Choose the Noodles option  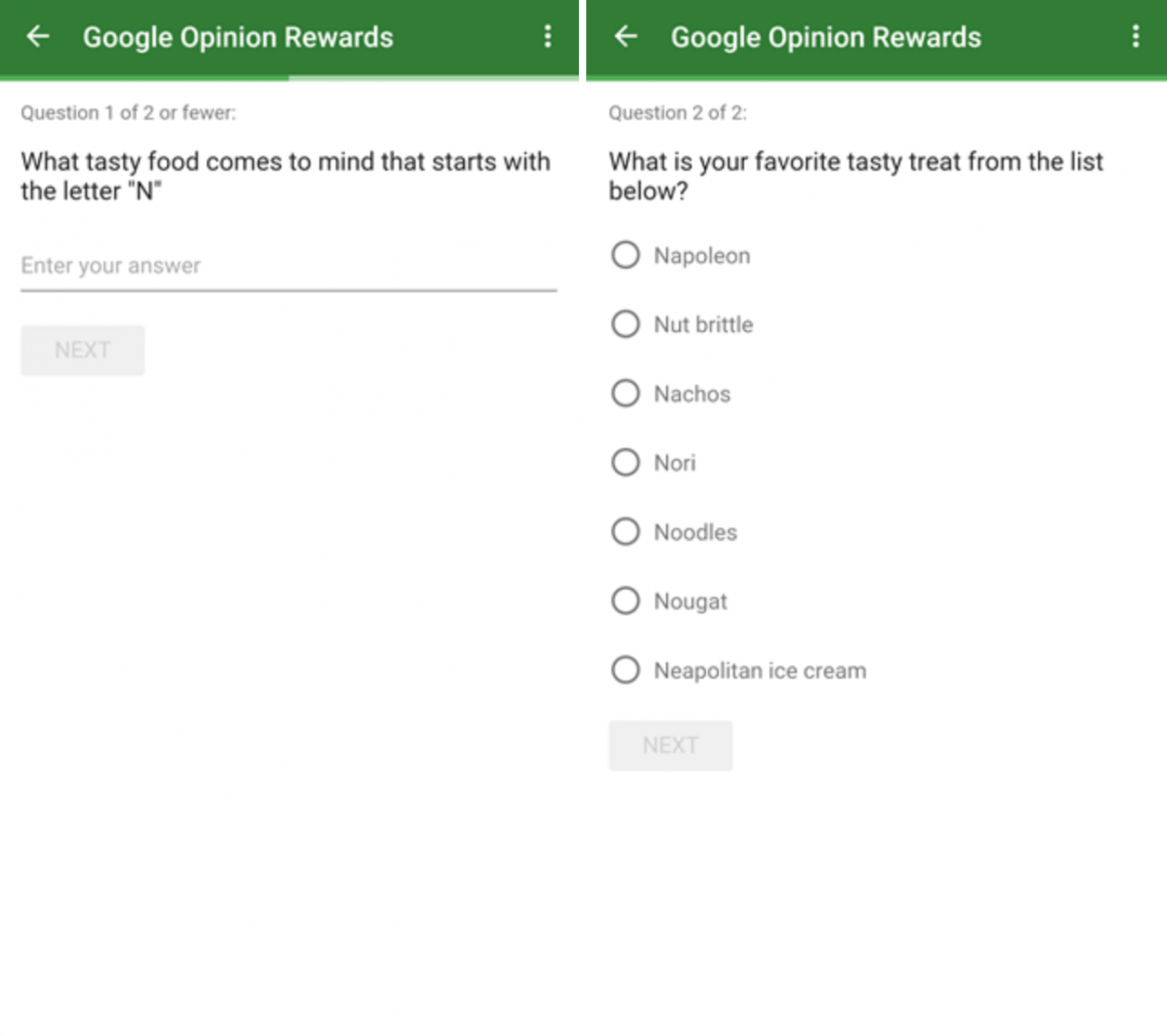tap(625, 532)
